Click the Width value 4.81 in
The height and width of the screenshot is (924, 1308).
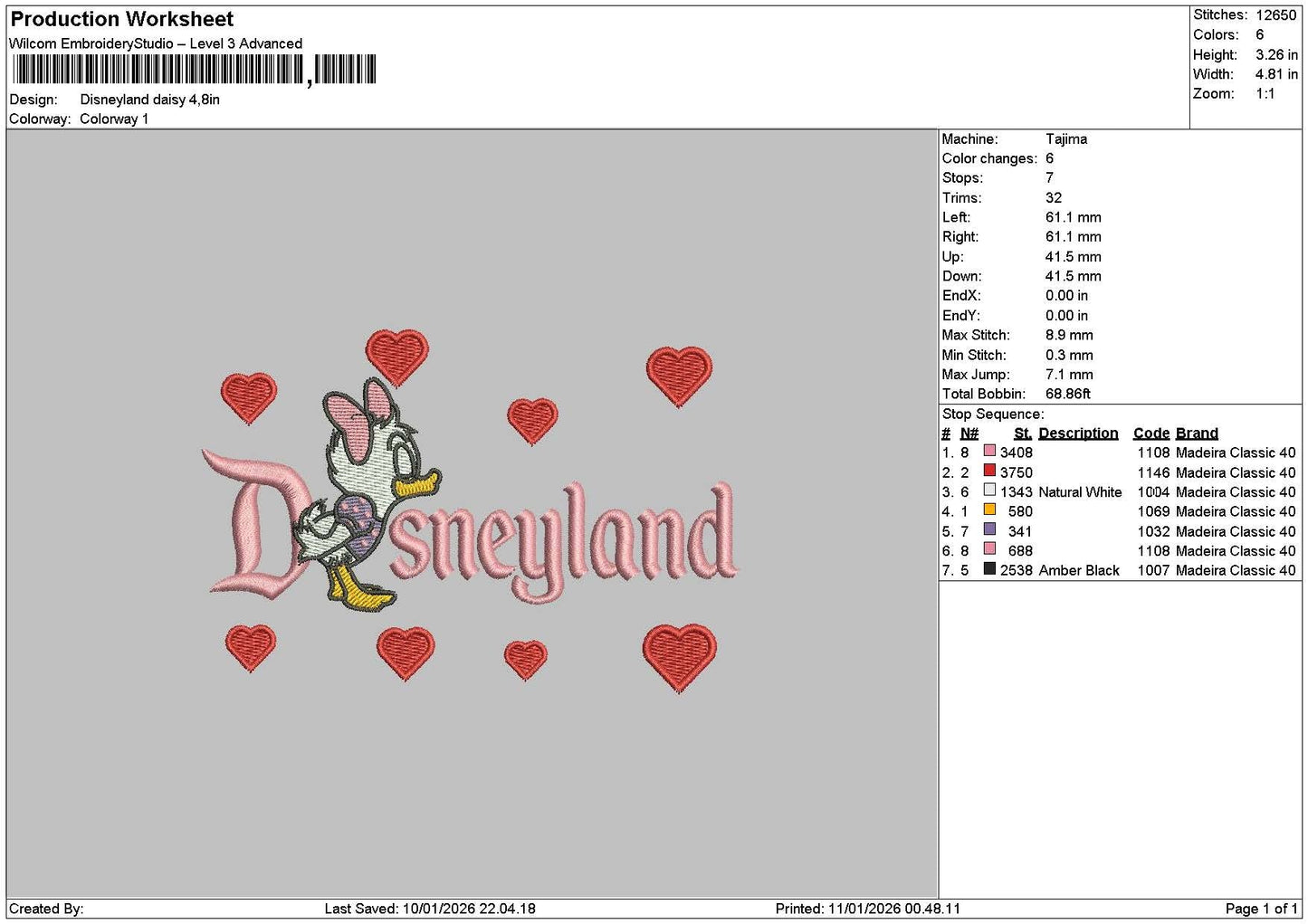tap(1276, 74)
